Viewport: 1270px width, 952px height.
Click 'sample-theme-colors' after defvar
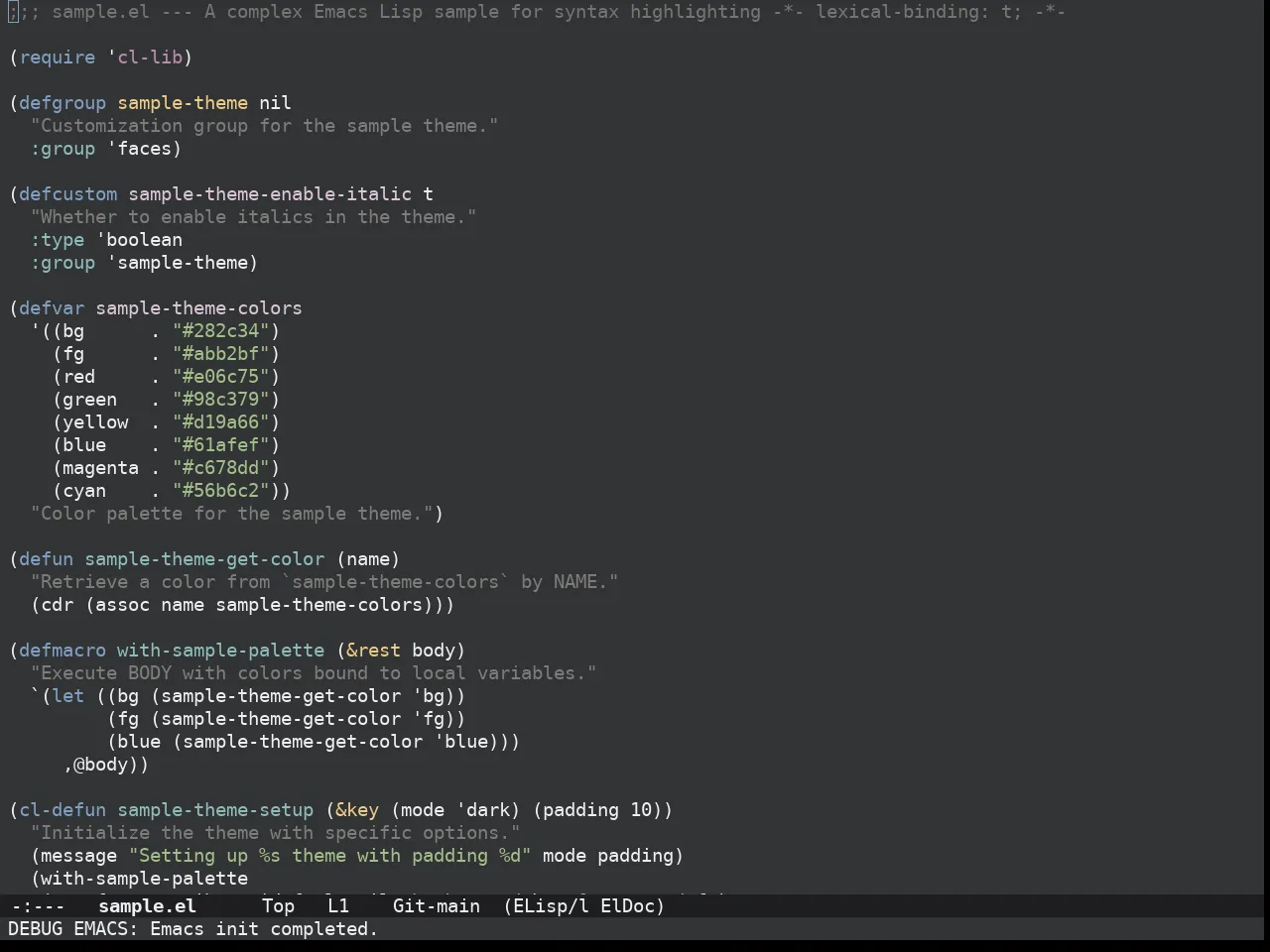[199, 308]
